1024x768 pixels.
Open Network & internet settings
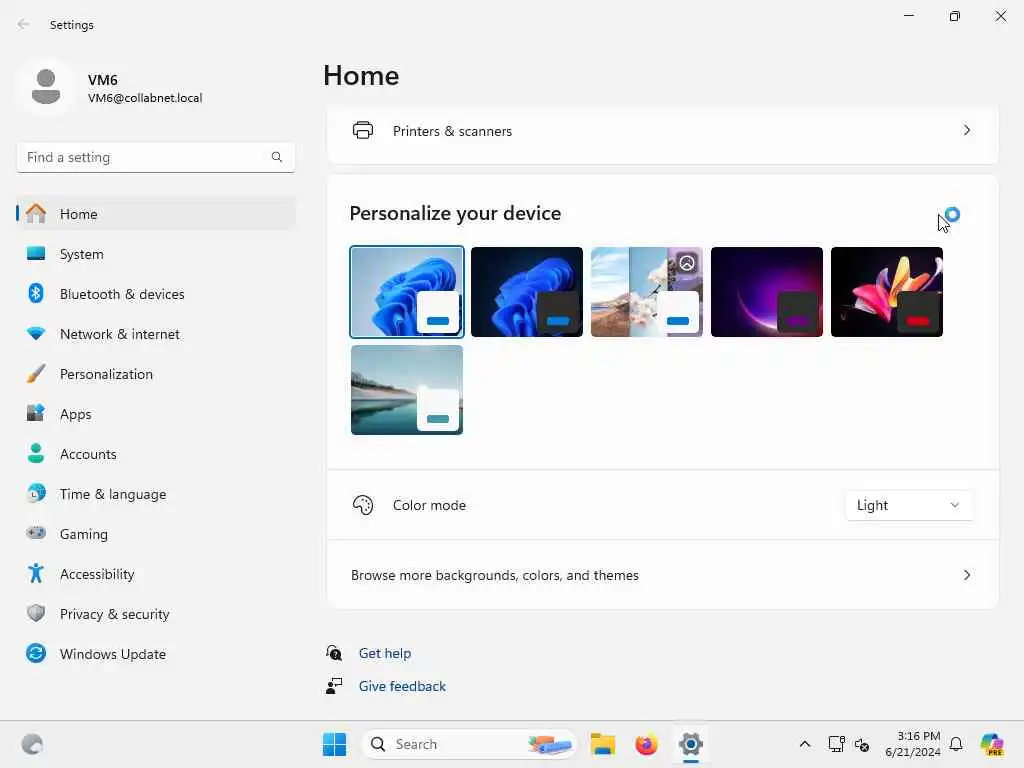(156, 333)
